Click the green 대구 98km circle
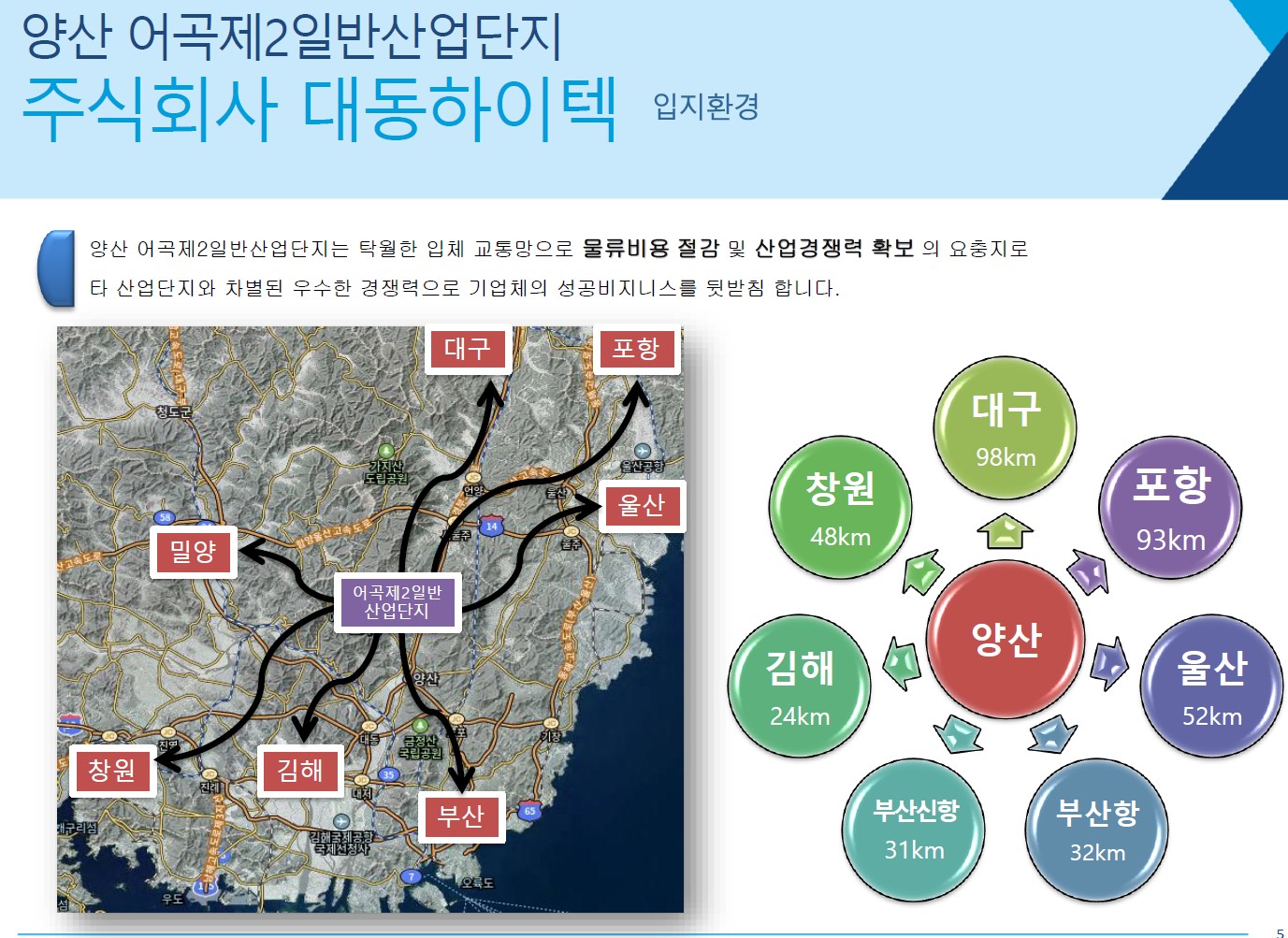Image resolution: width=1288 pixels, height=938 pixels. pos(1006,427)
